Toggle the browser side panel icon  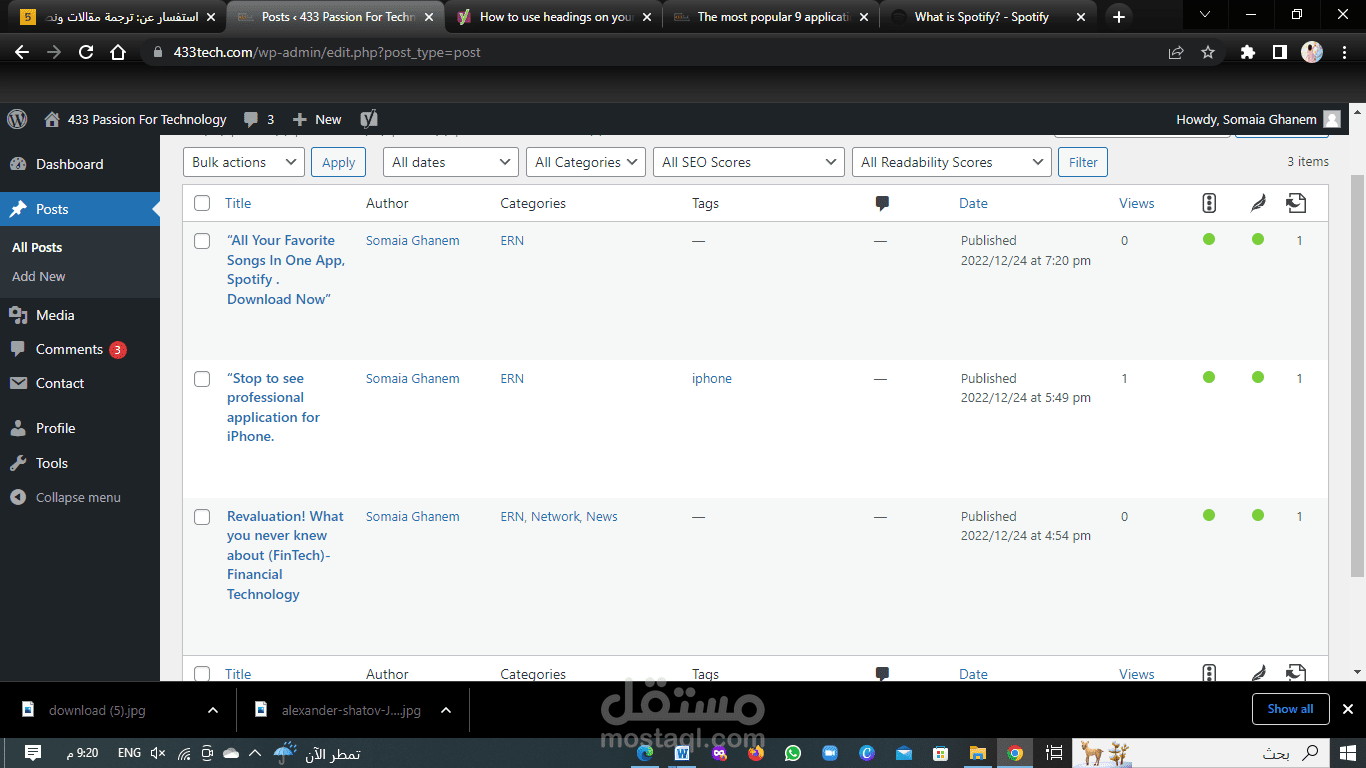(x=1279, y=52)
